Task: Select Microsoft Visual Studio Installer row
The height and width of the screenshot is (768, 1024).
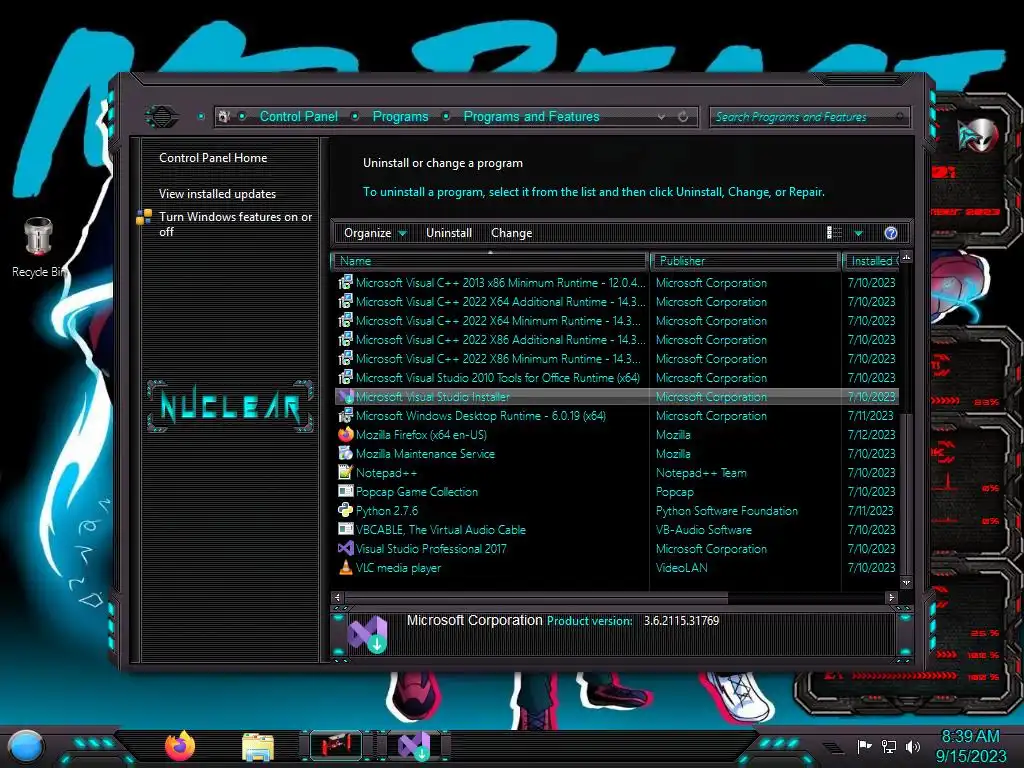Action: click(618, 396)
